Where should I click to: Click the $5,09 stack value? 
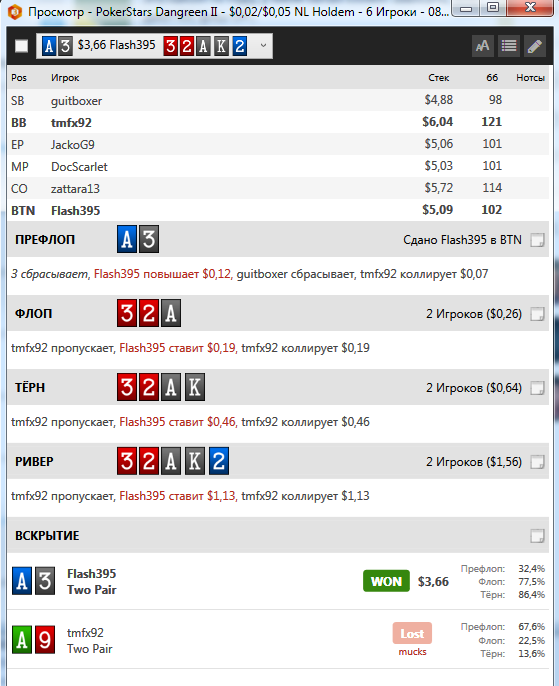pos(437,210)
